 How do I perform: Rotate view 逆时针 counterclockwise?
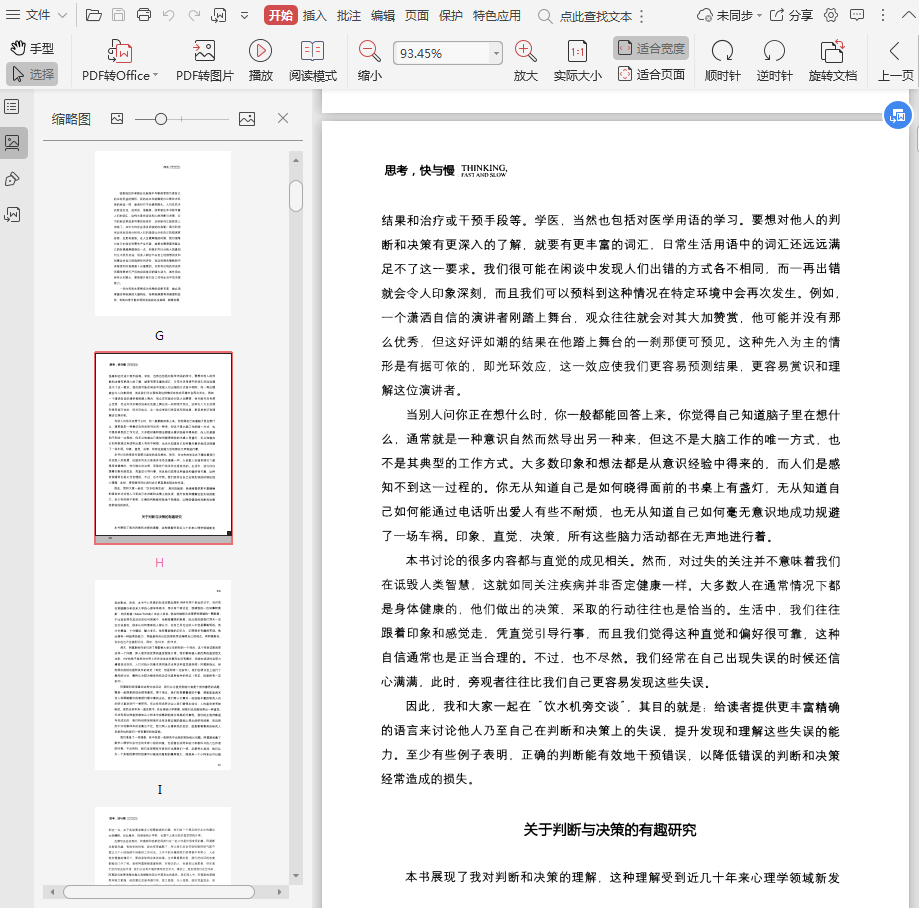[x=774, y=60]
